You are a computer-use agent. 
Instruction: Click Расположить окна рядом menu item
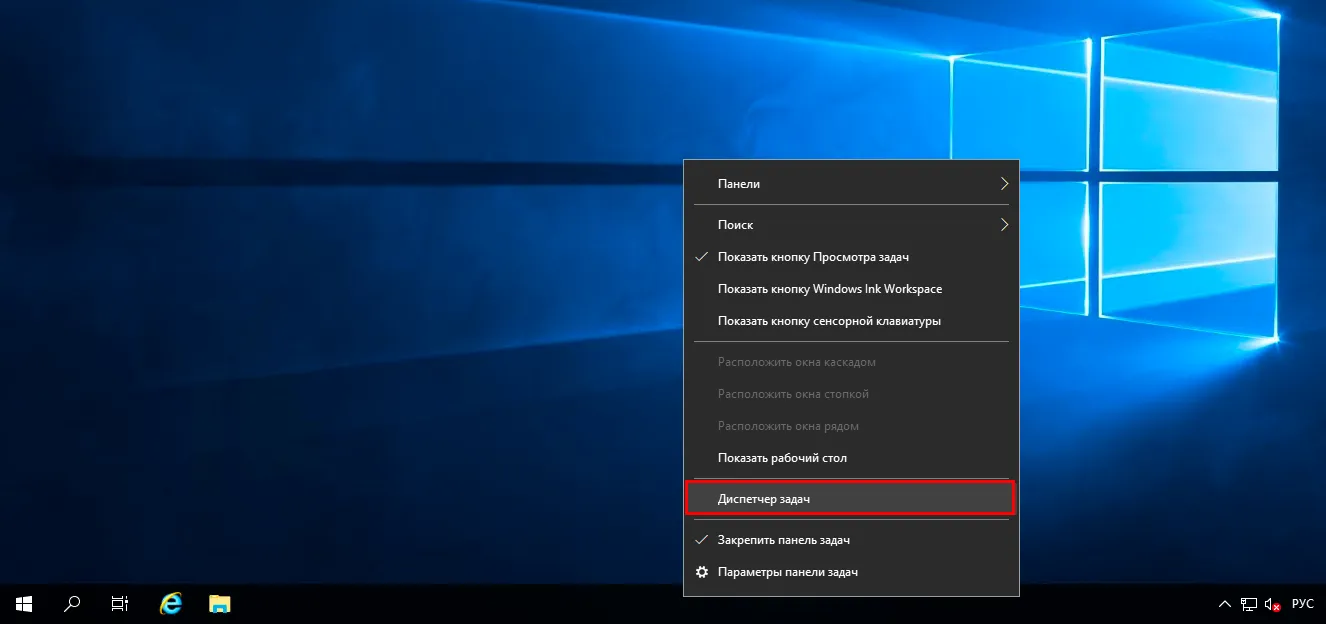point(787,426)
